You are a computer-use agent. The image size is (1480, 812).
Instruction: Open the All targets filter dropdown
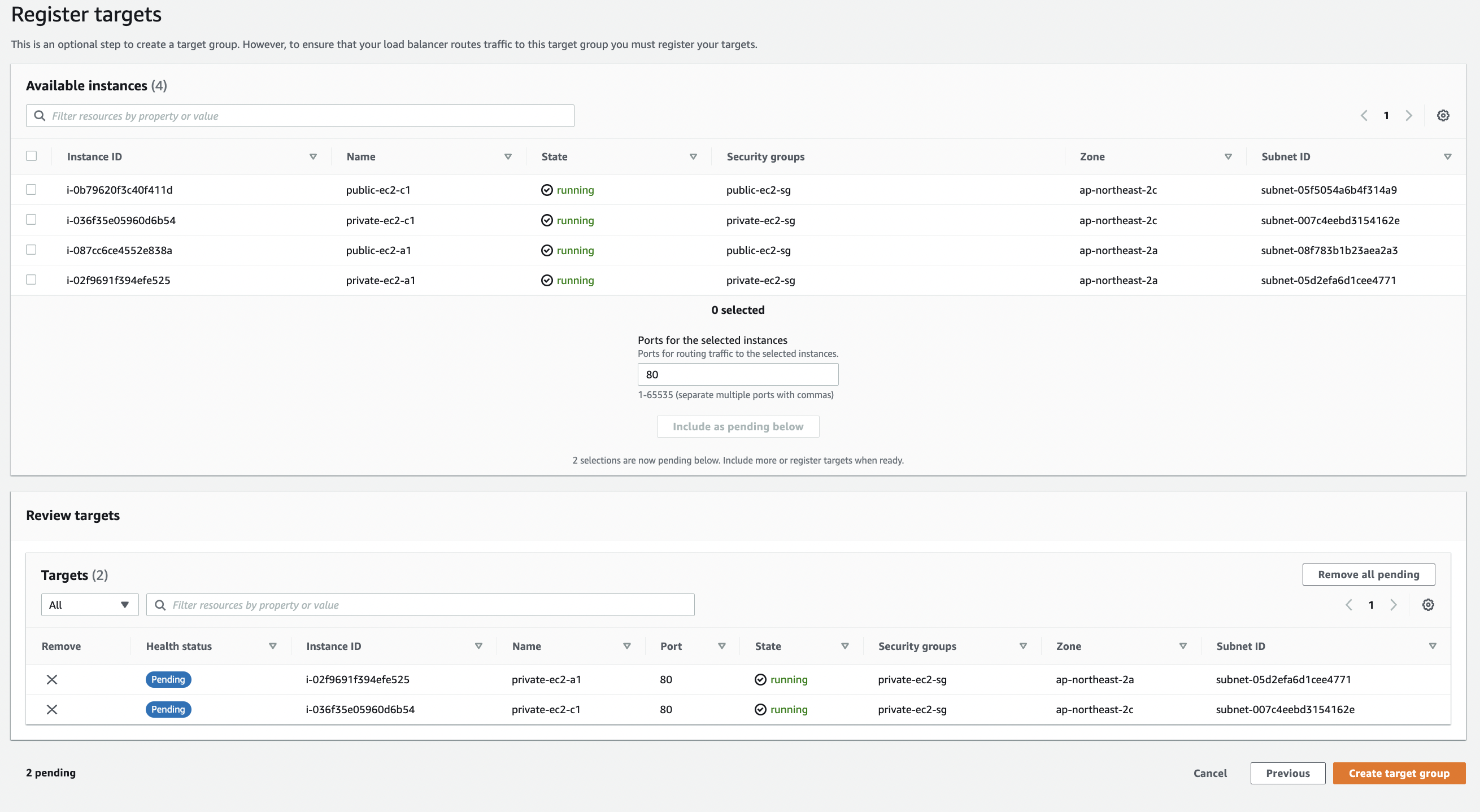tap(90, 605)
